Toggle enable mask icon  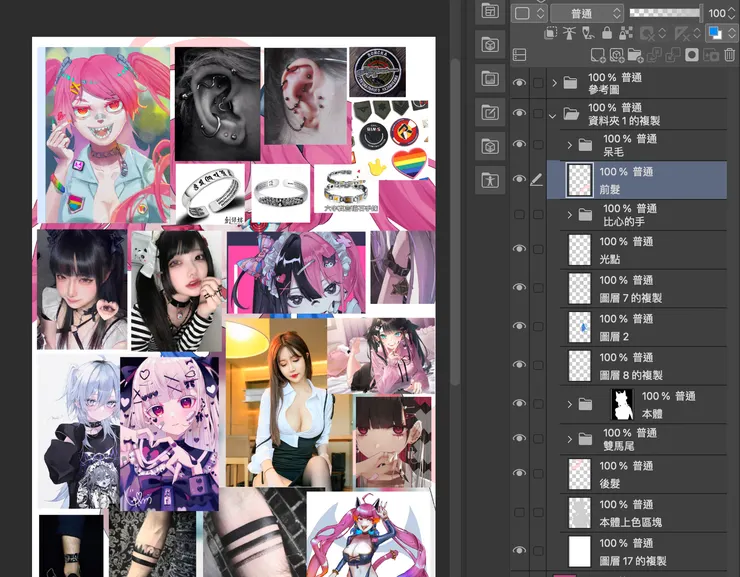[x=646, y=33]
